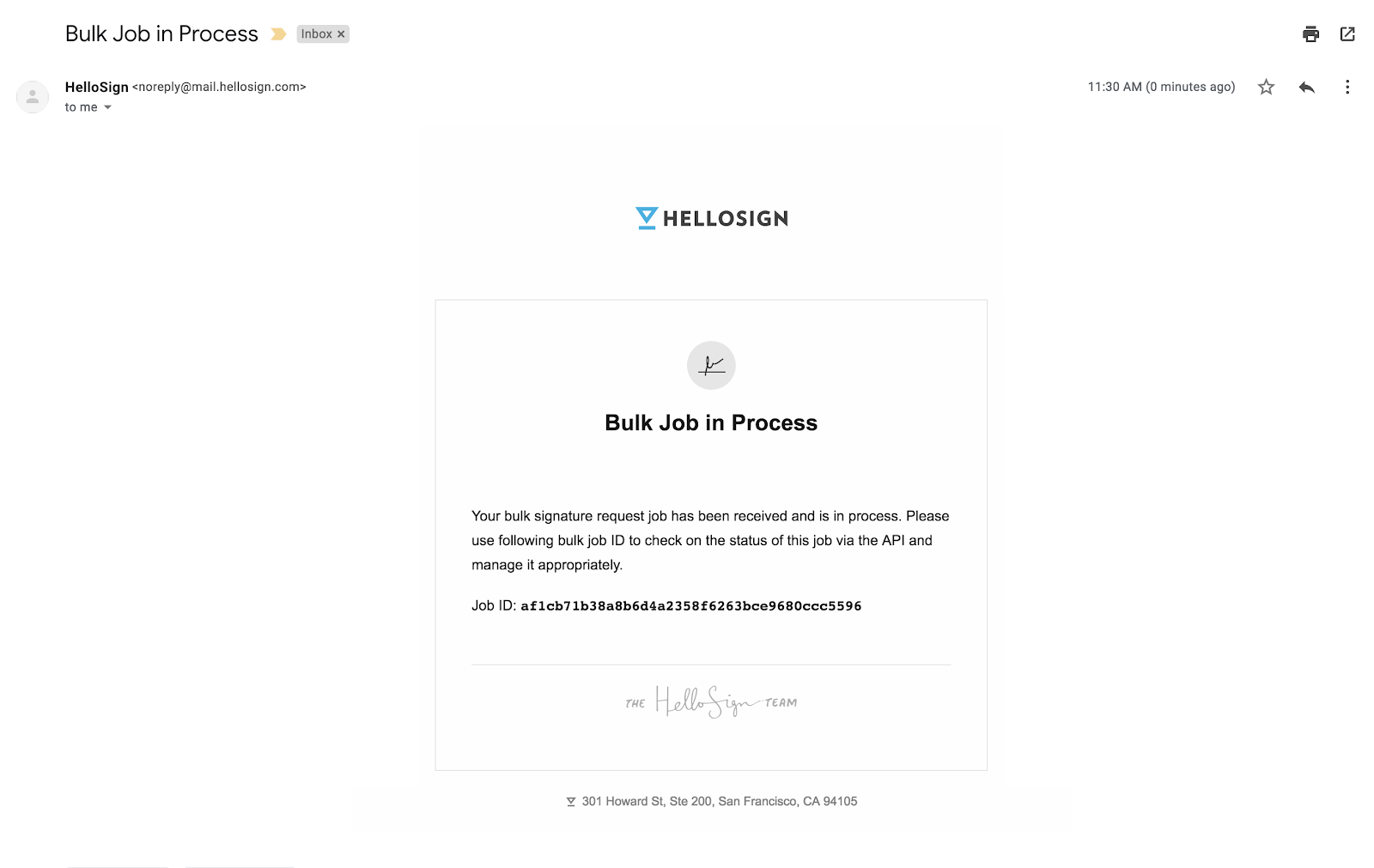The image size is (1374, 868).
Task: Click the small HelloSign icon in footer
Action: (x=571, y=802)
